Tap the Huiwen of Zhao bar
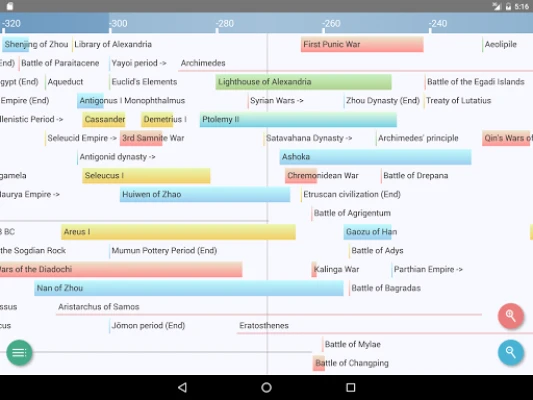533x400 pixels. point(205,194)
